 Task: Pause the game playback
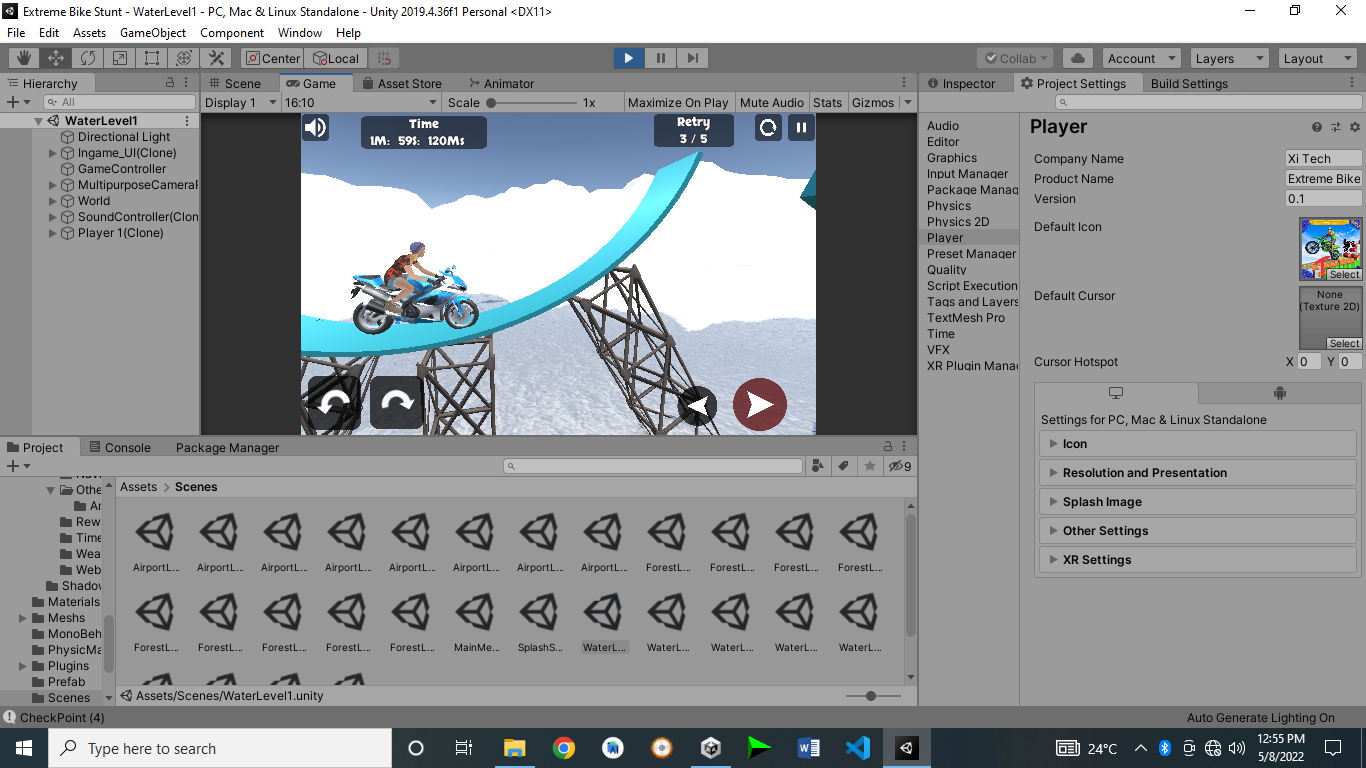click(x=660, y=58)
